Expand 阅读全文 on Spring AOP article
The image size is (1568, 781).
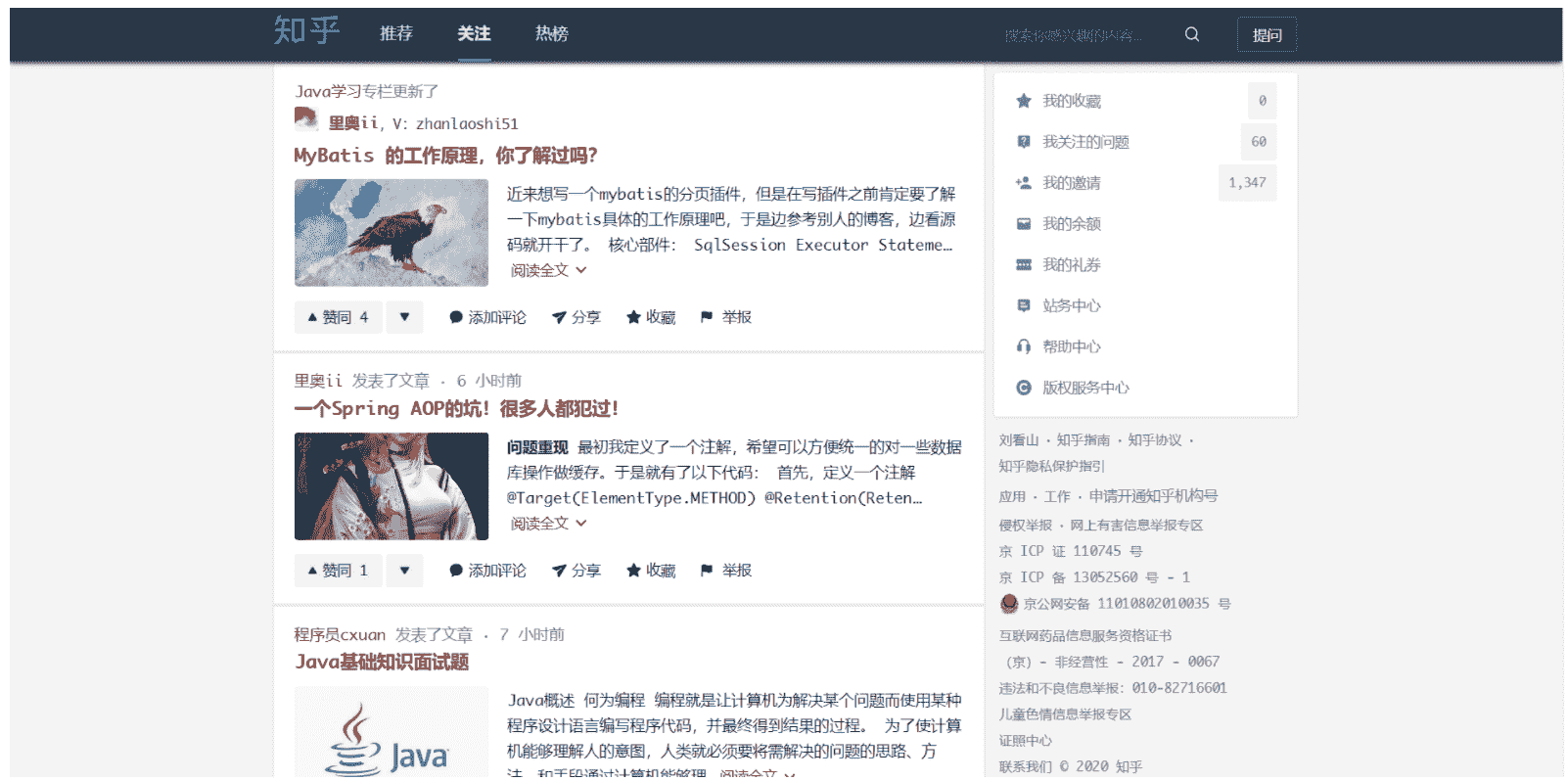[548, 524]
